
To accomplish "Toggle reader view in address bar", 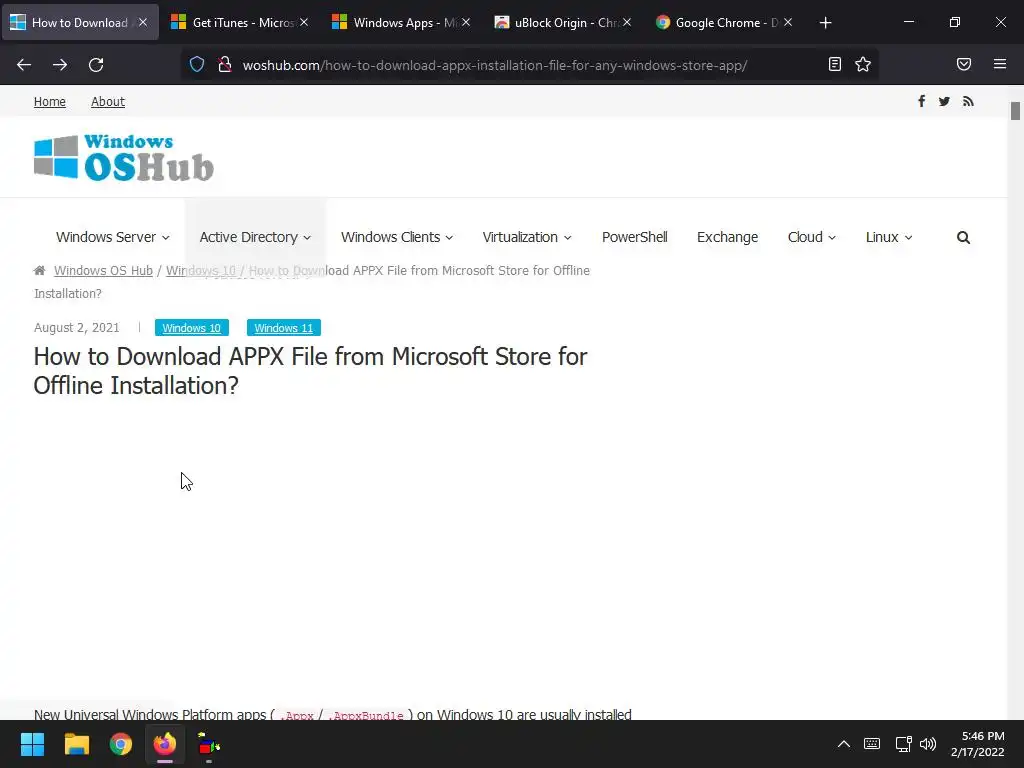I will [835, 64].
